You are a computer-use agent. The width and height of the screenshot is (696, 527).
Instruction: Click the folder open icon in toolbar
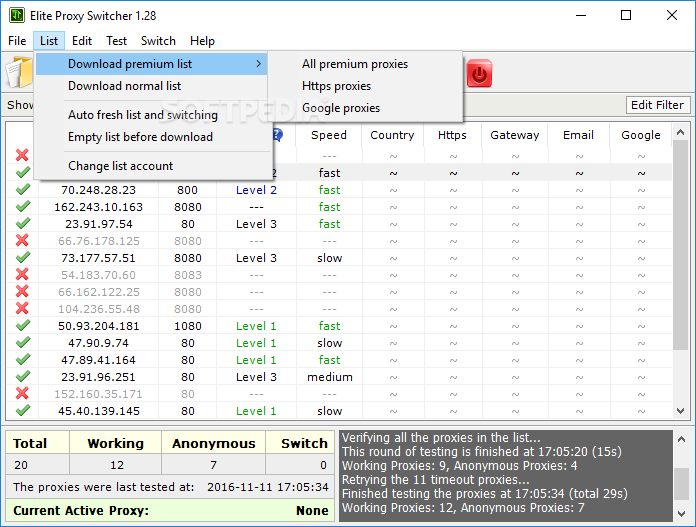(19, 72)
